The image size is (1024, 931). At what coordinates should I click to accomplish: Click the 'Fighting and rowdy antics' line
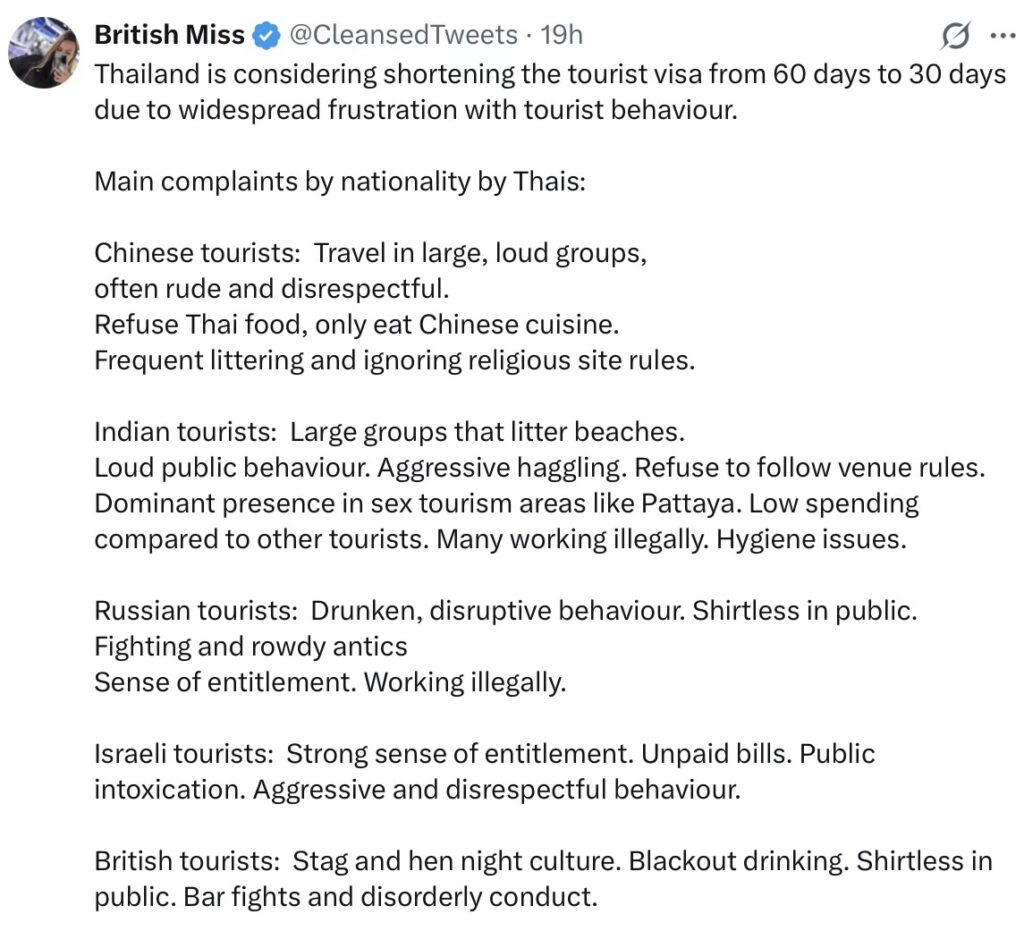[250, 646]
